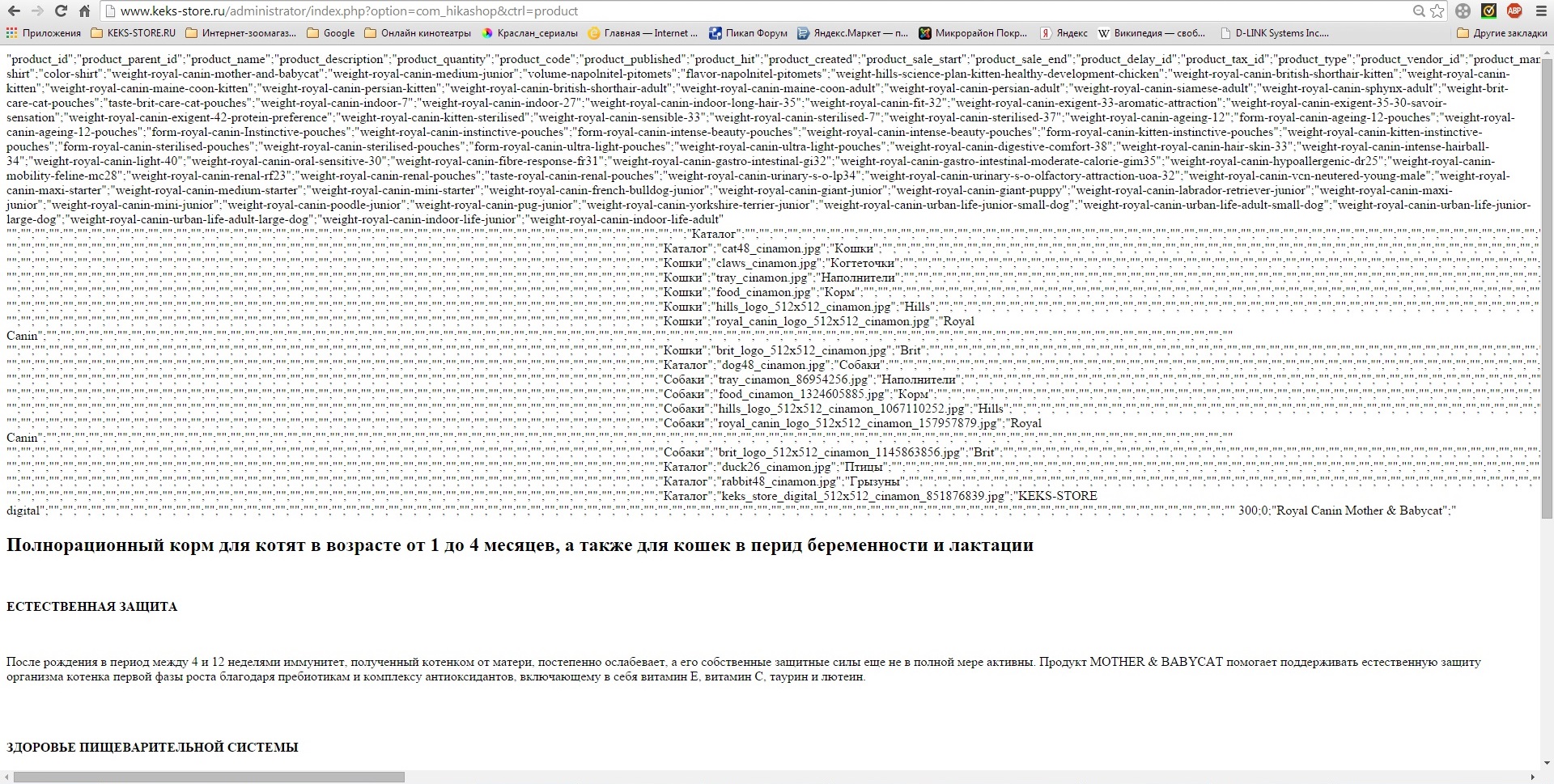Click the vertical scrollbar thumb
Viewport: 1554px width, 784px height.
(1547, 287)
